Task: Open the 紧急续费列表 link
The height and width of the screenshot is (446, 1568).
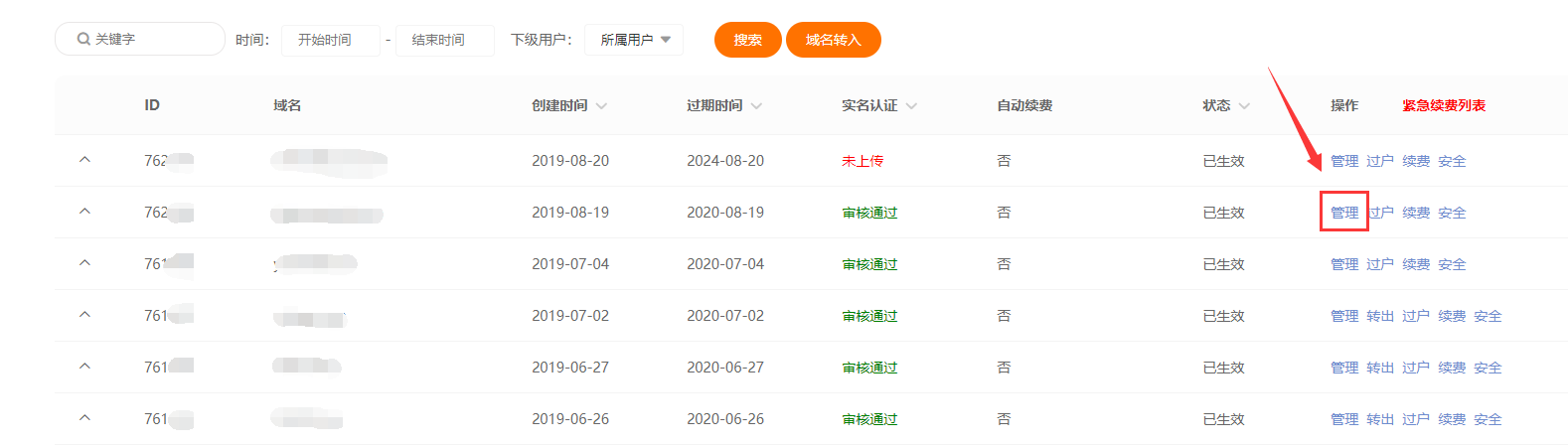Action: tap(1444, 105)
